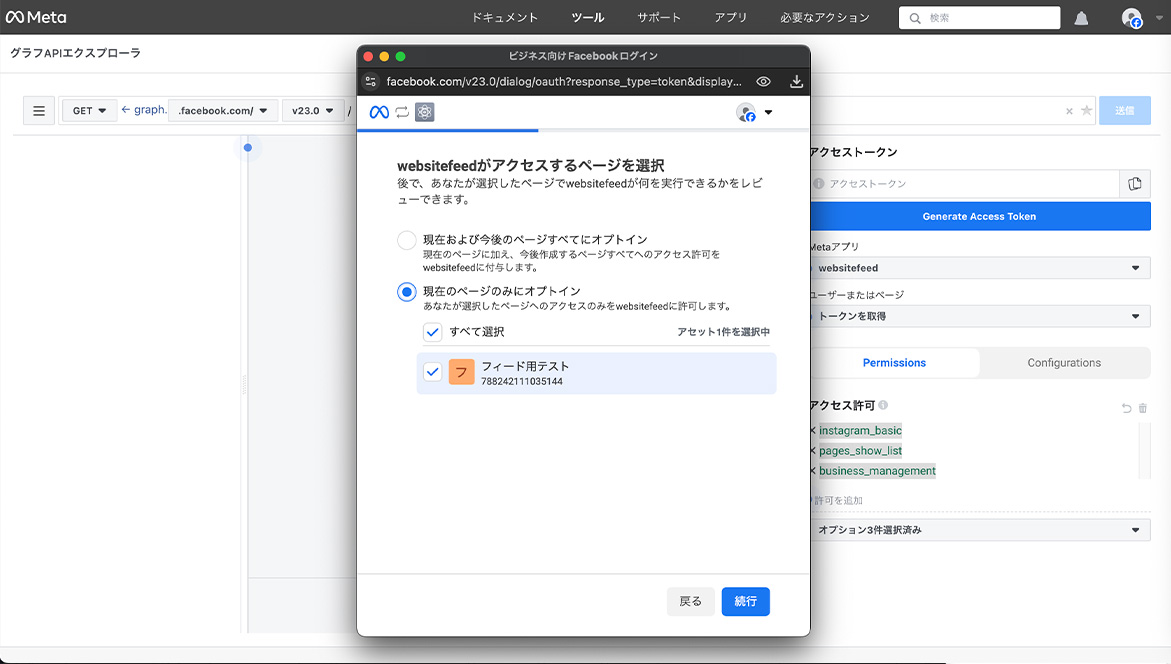Viewport: 1171px width, 664px height.
Task: Click the star favorite icon in query bar
Action: point(1086,111)
